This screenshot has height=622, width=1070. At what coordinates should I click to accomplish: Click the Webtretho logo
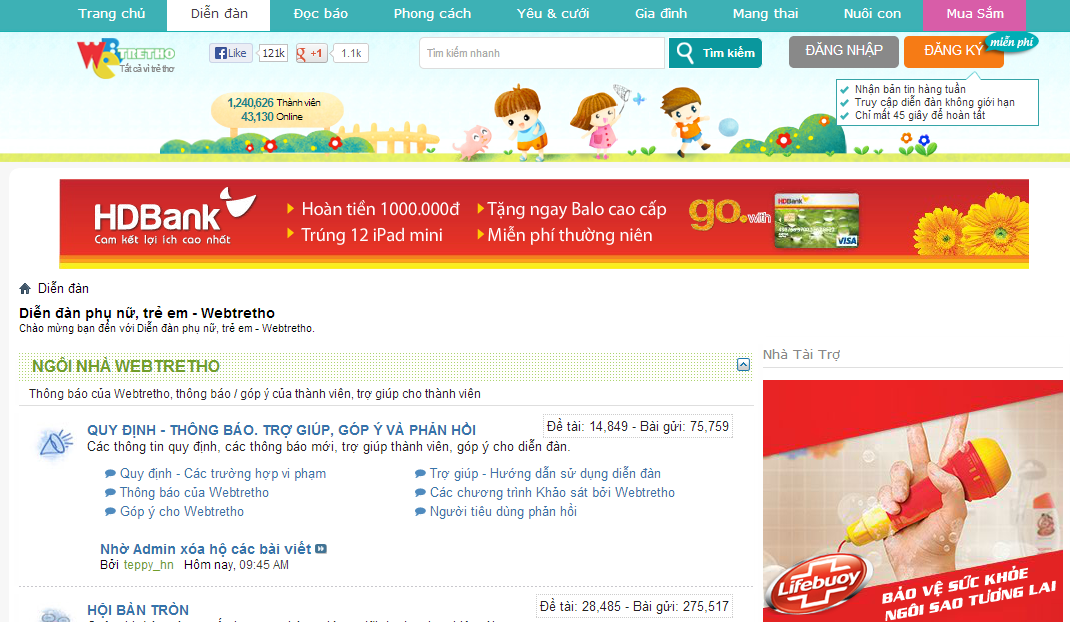tap(126, 59)
